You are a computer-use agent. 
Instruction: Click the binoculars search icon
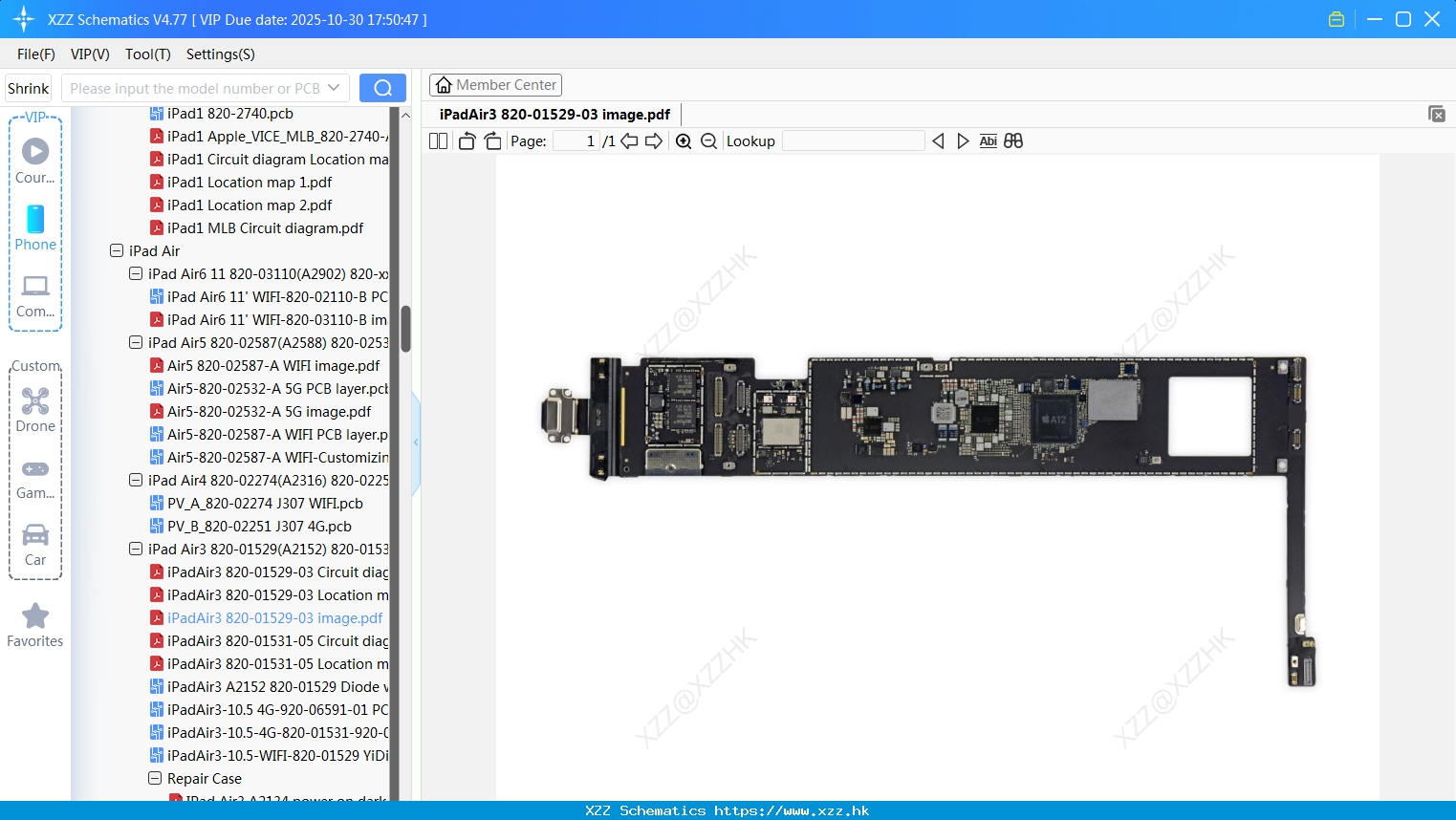coord(1013,141)
